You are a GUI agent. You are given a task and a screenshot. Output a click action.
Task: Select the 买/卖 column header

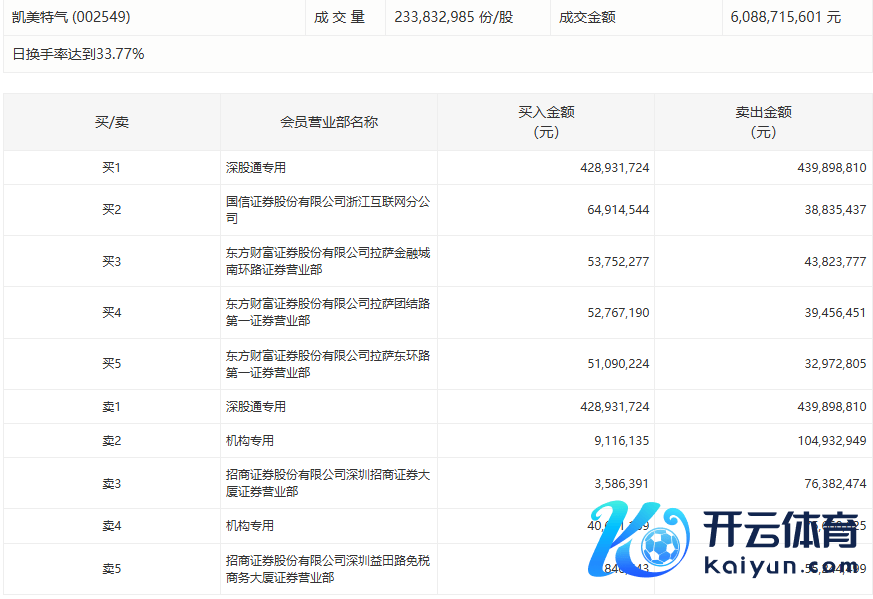(111, 122)
